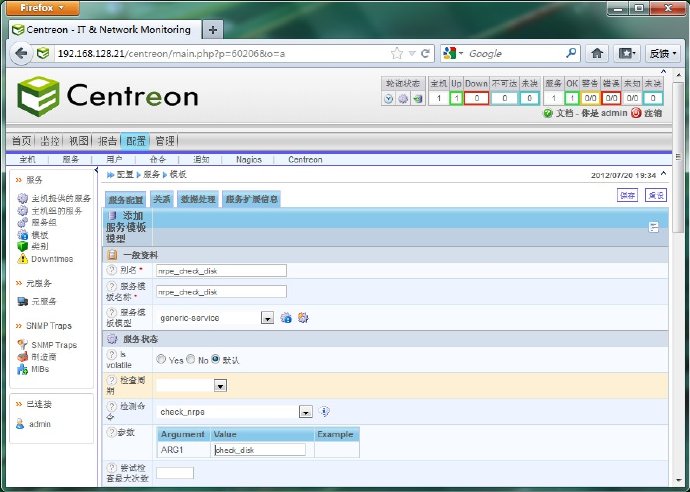The width and height of the screenshot is (690, 492).
Task: Open the check_nrpe command dropdown
Action: tap(305, 412)
